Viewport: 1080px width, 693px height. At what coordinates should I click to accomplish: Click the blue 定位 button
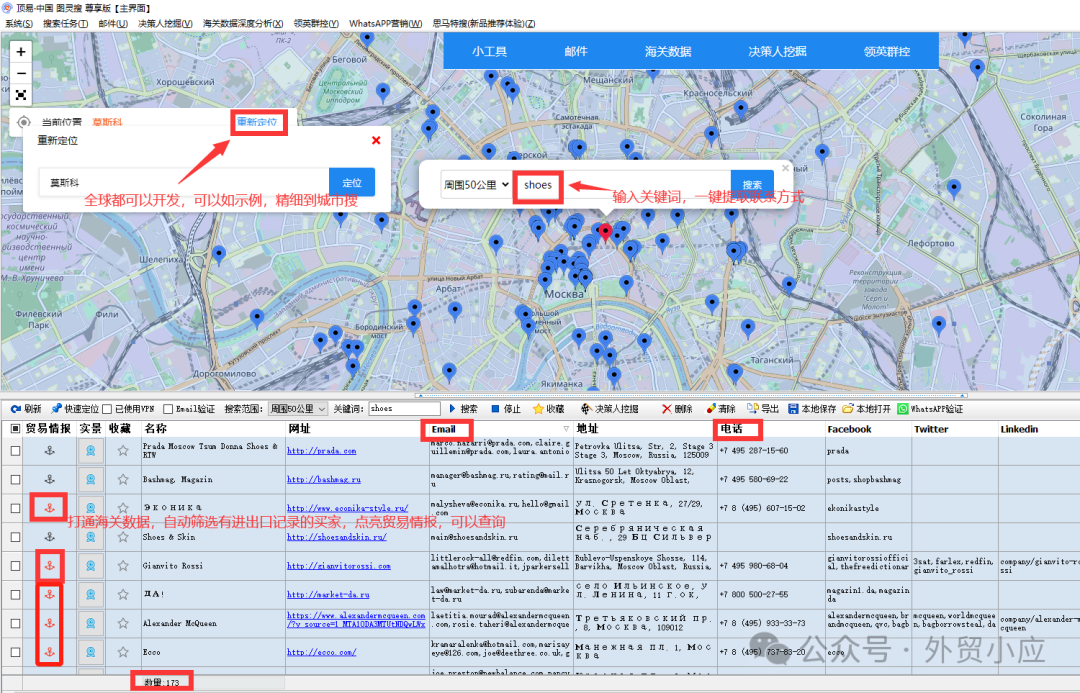pyautogui.click(x=352, y=183)
